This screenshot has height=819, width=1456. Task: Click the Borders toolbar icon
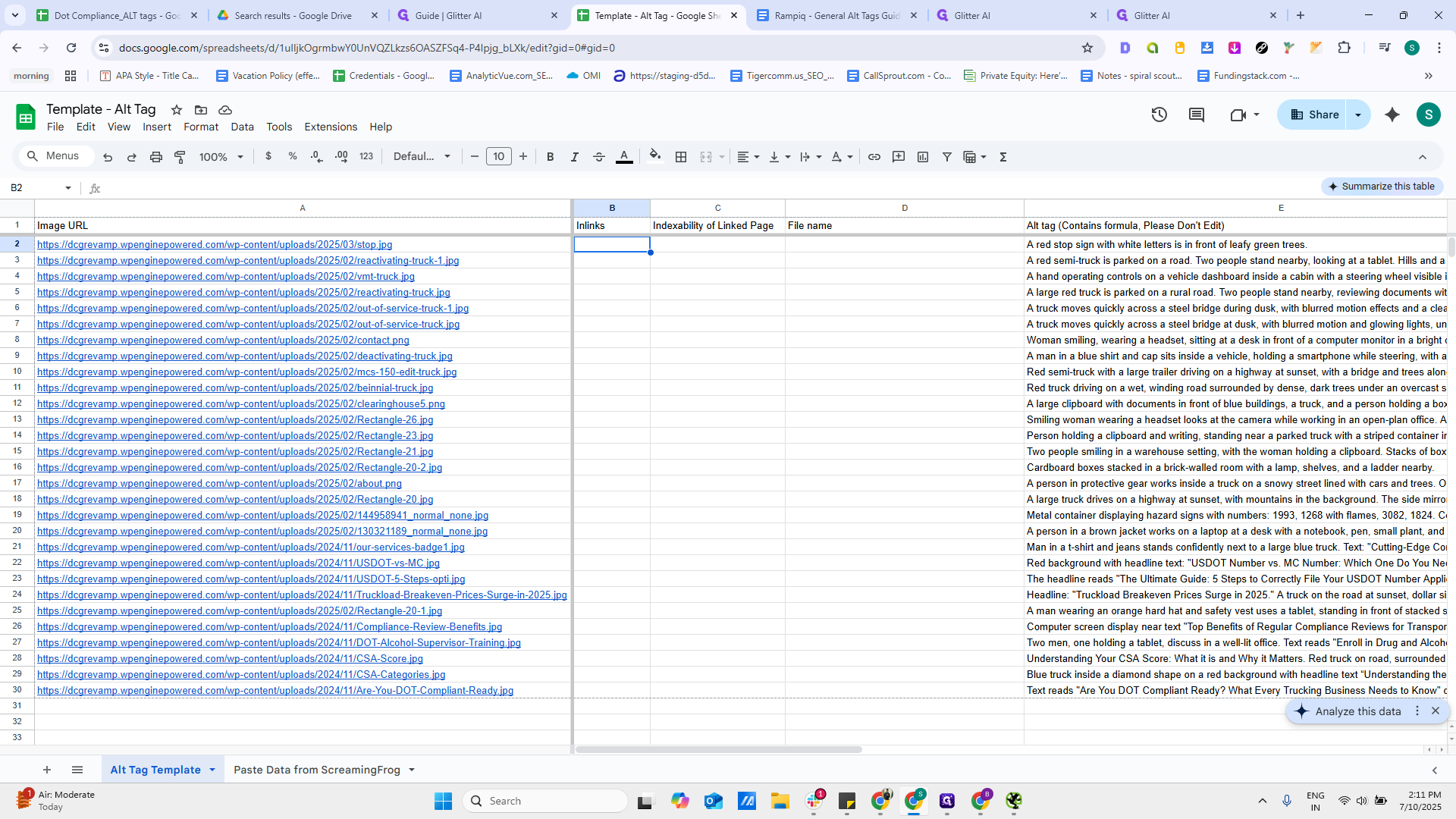point(681,157)
